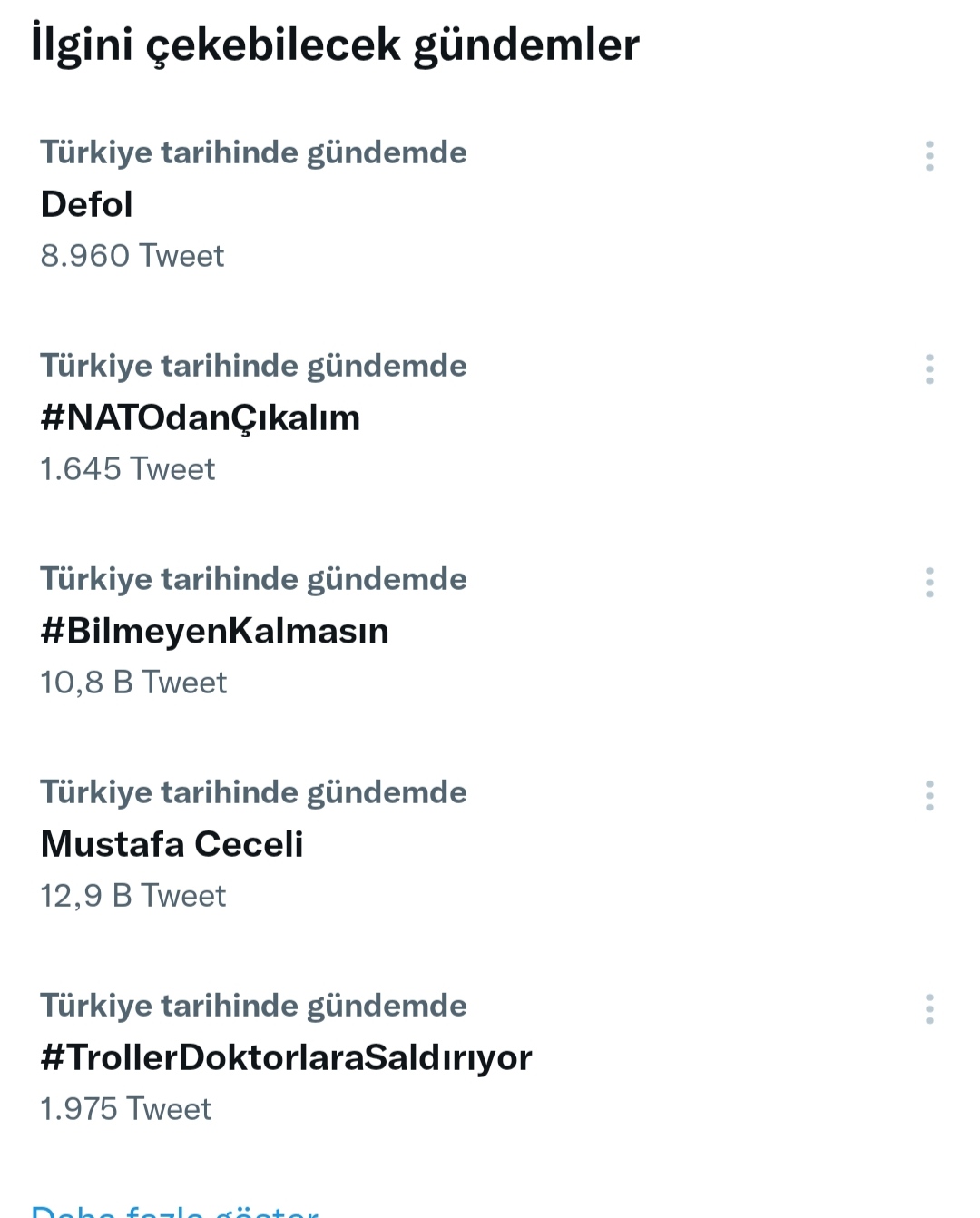Screen dimensions: 980x1218
Task: Open the #NATOdanÇıkalım hashtag trend
Action: [201, 418]
